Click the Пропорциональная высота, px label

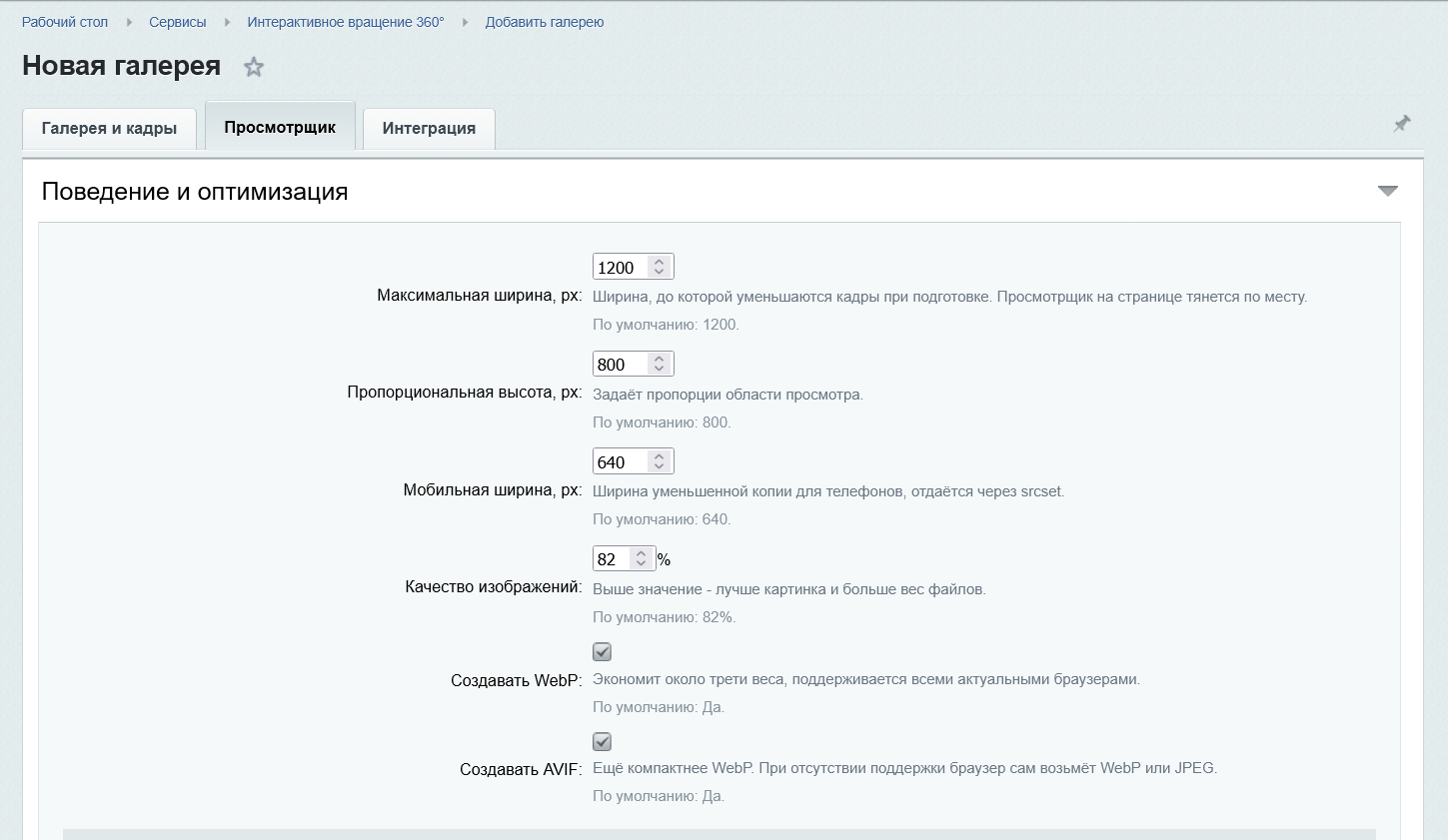click(x=465, y=393)
